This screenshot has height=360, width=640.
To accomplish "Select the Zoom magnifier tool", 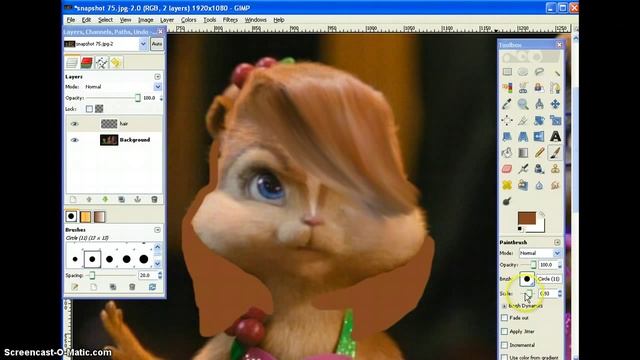I will click(x=523, y=104).
